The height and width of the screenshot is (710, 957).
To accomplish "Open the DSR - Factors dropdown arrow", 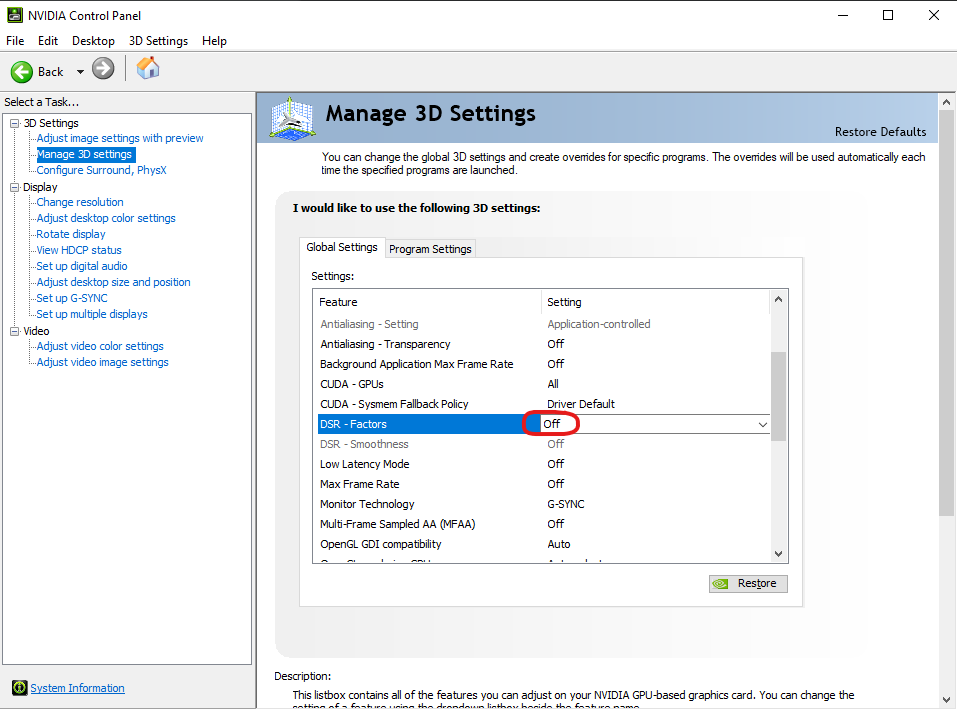I will click(762, 424).
